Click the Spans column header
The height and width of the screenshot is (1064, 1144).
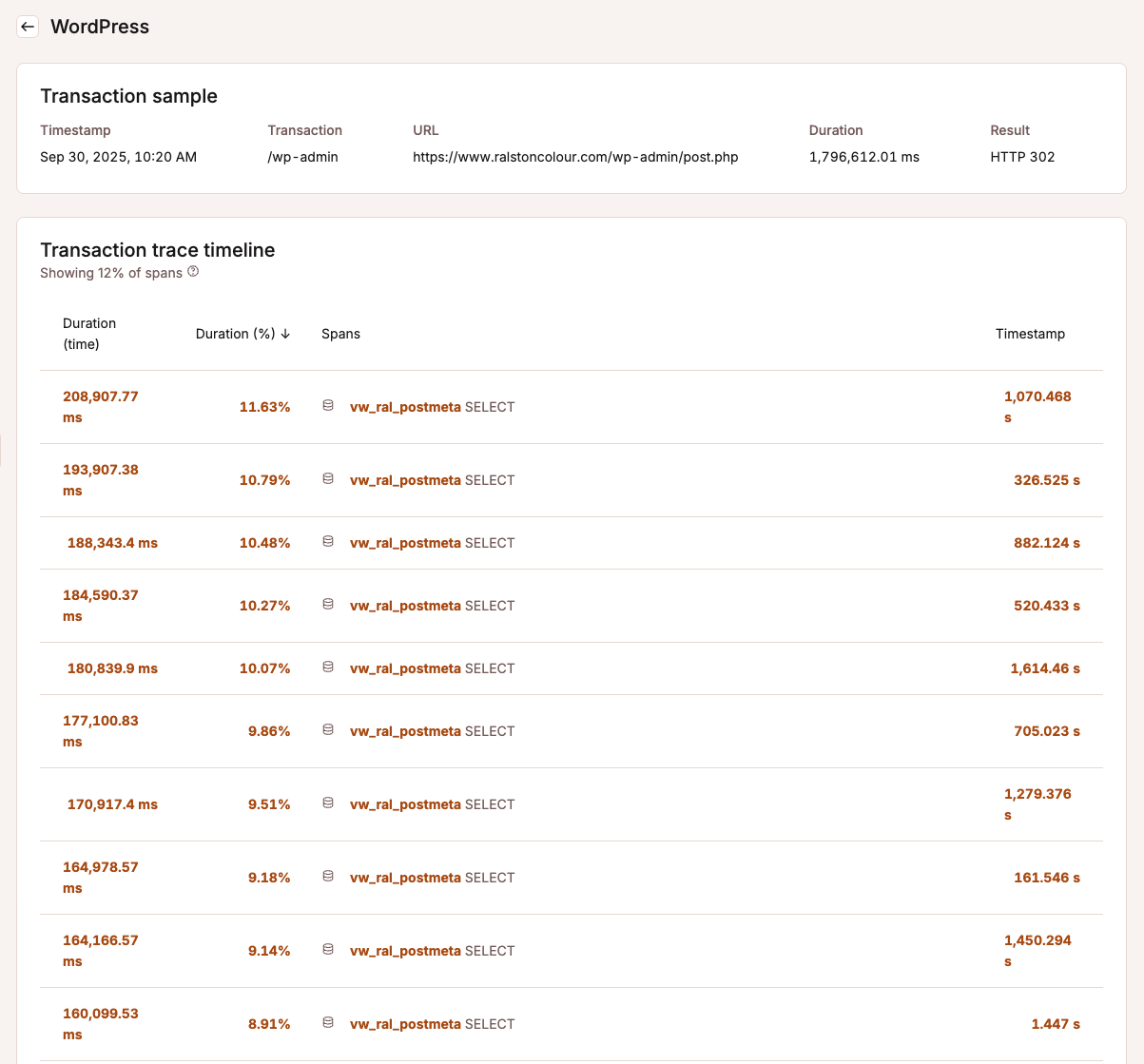(340, 334)
